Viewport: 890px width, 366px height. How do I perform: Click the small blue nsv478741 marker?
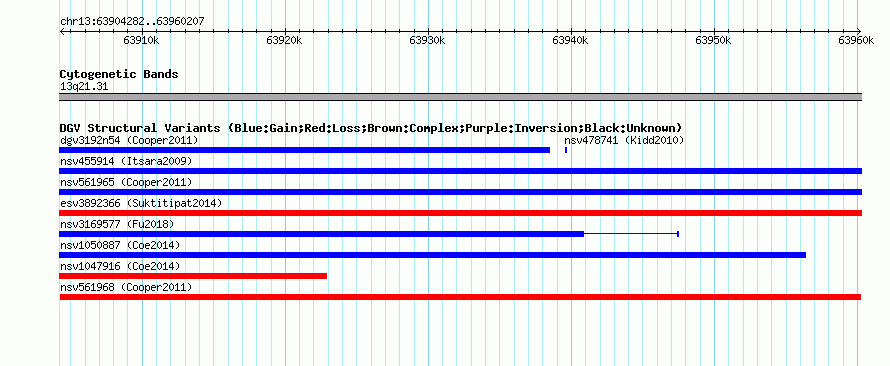click(x=566, y=150)
